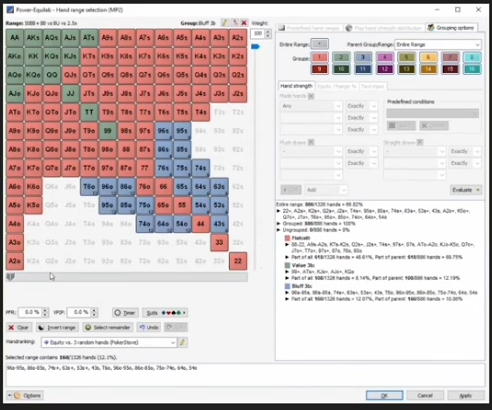Click the pencil icon beside Handranking dropdown
492x410 pixels.
click(183, 342)
